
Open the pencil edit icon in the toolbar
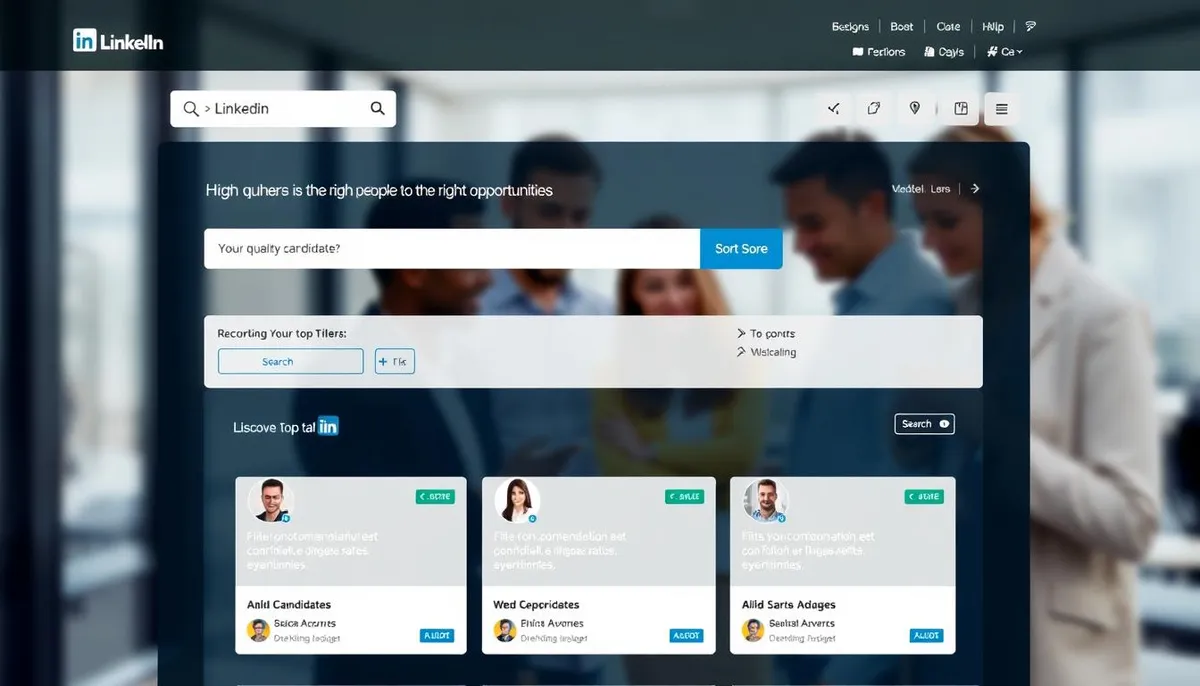[874, 108]
